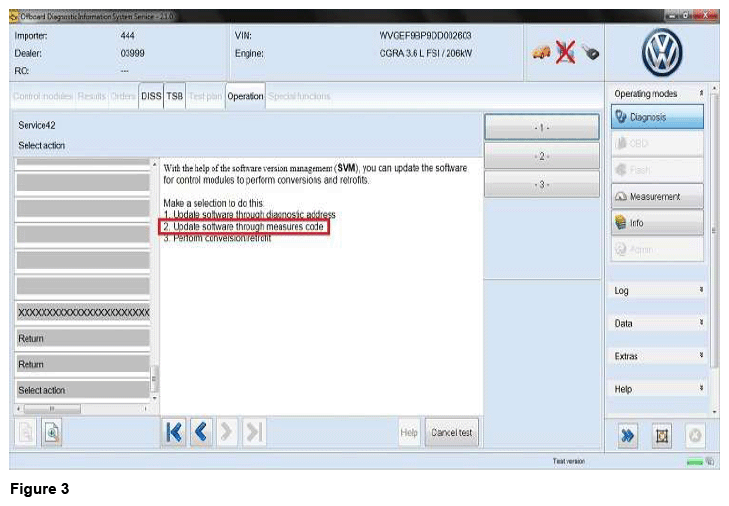Switch to the Results tab

[x=91, y=96]
